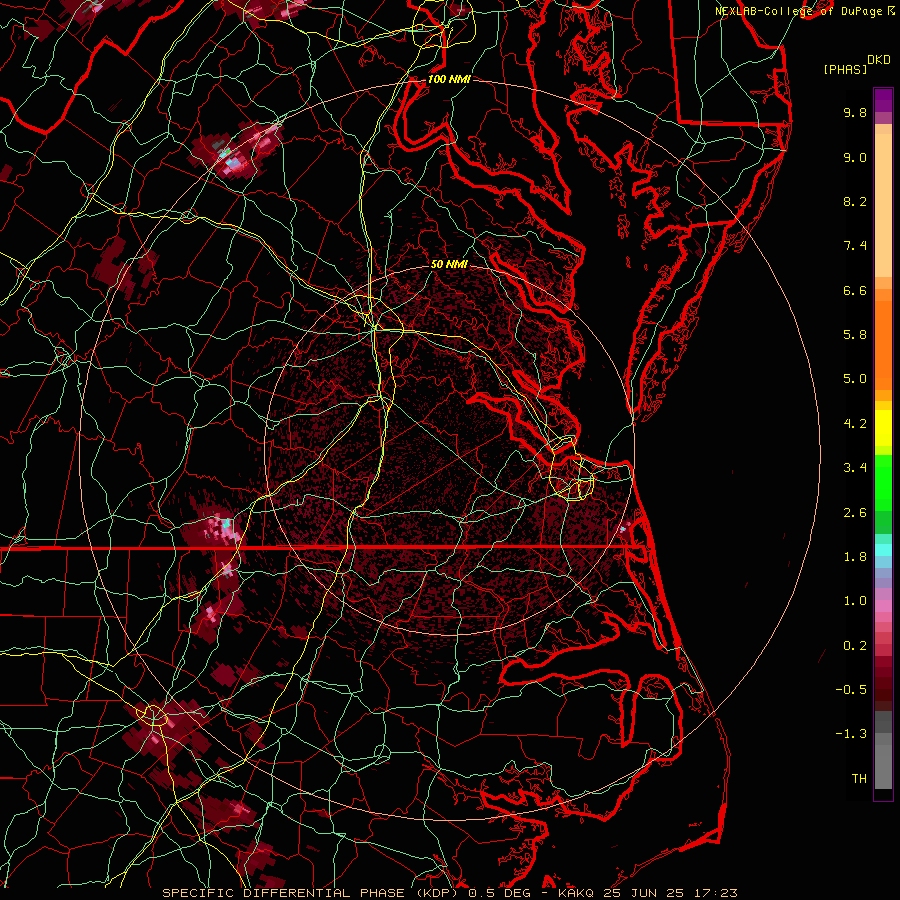
Task: Click the 2.6 scale value
Action: 855,513
